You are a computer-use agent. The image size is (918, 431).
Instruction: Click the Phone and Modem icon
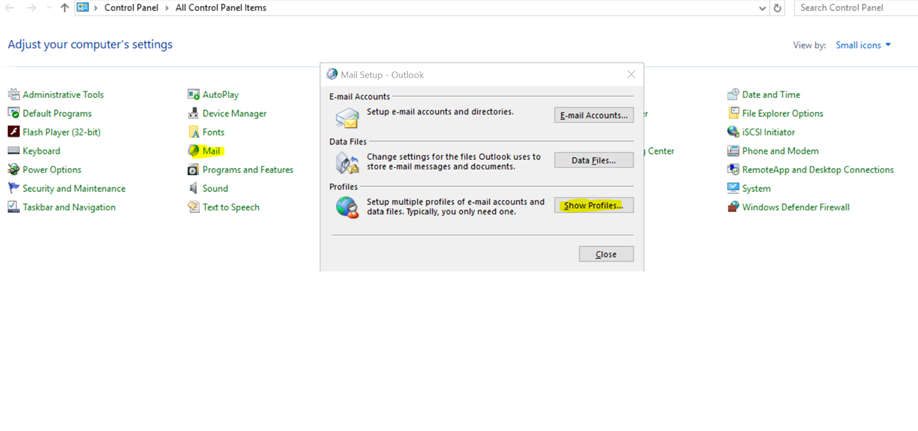point(733,151)
